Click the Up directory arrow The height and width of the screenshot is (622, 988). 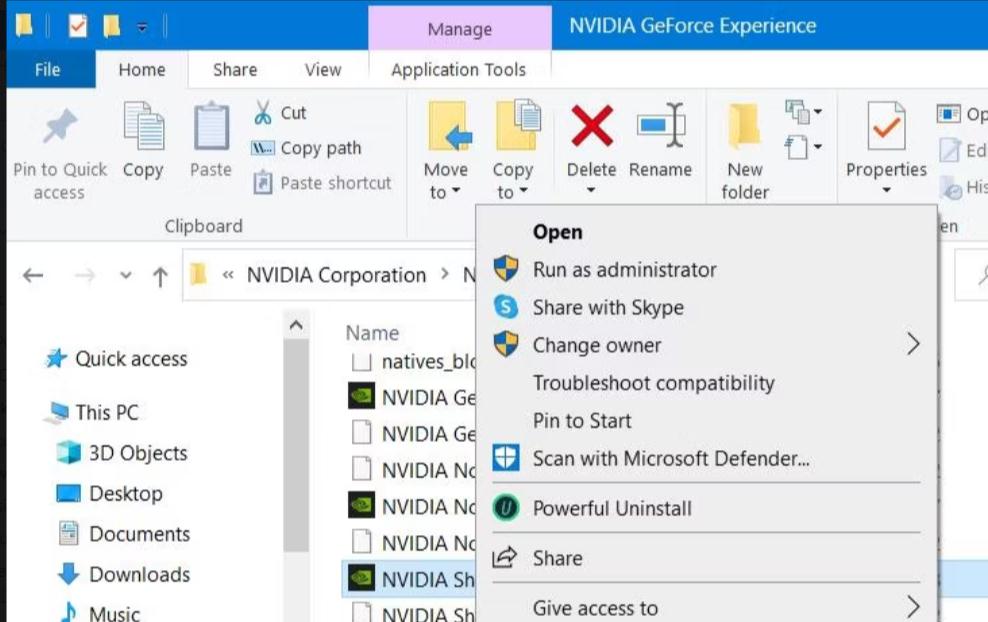click(x=159, y=276)
